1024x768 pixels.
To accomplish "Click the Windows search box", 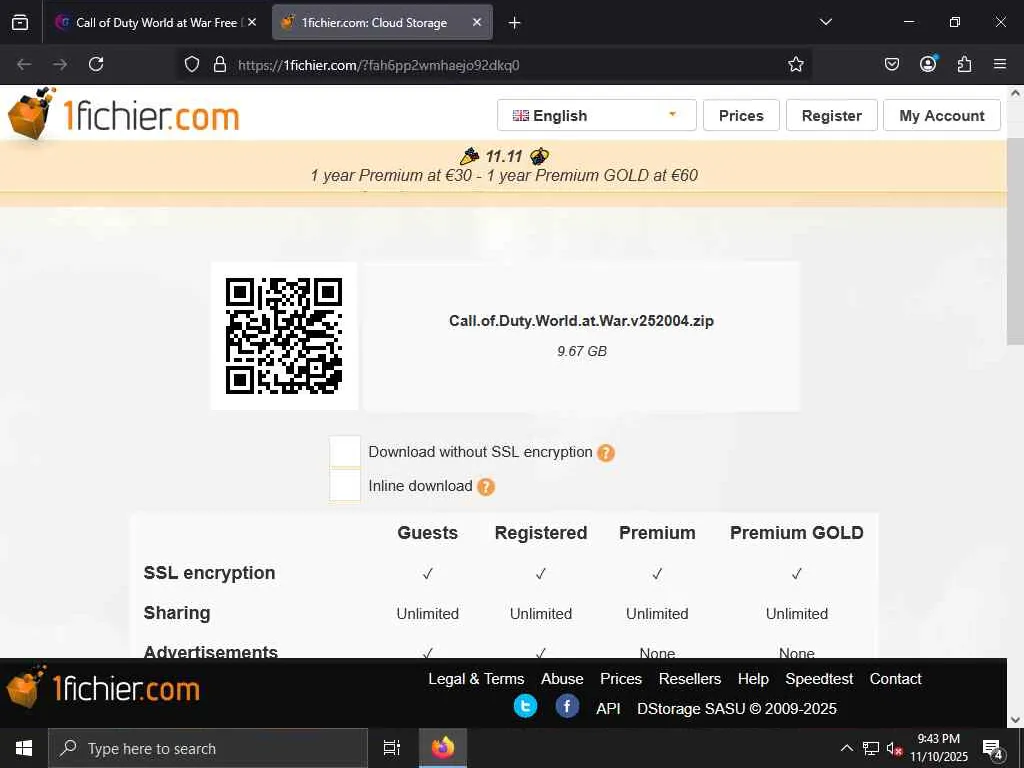I will coord(208,748).
